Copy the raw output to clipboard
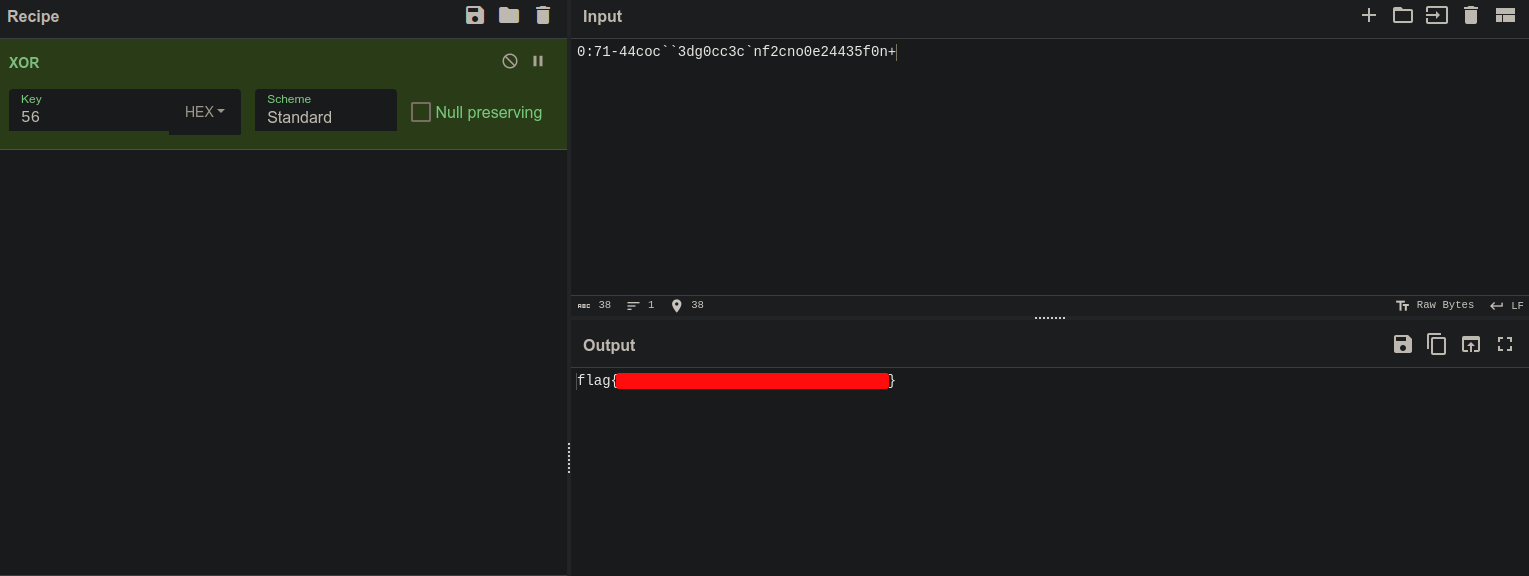This screenshot has width=1529, height=576. (x=1437, y=344)
